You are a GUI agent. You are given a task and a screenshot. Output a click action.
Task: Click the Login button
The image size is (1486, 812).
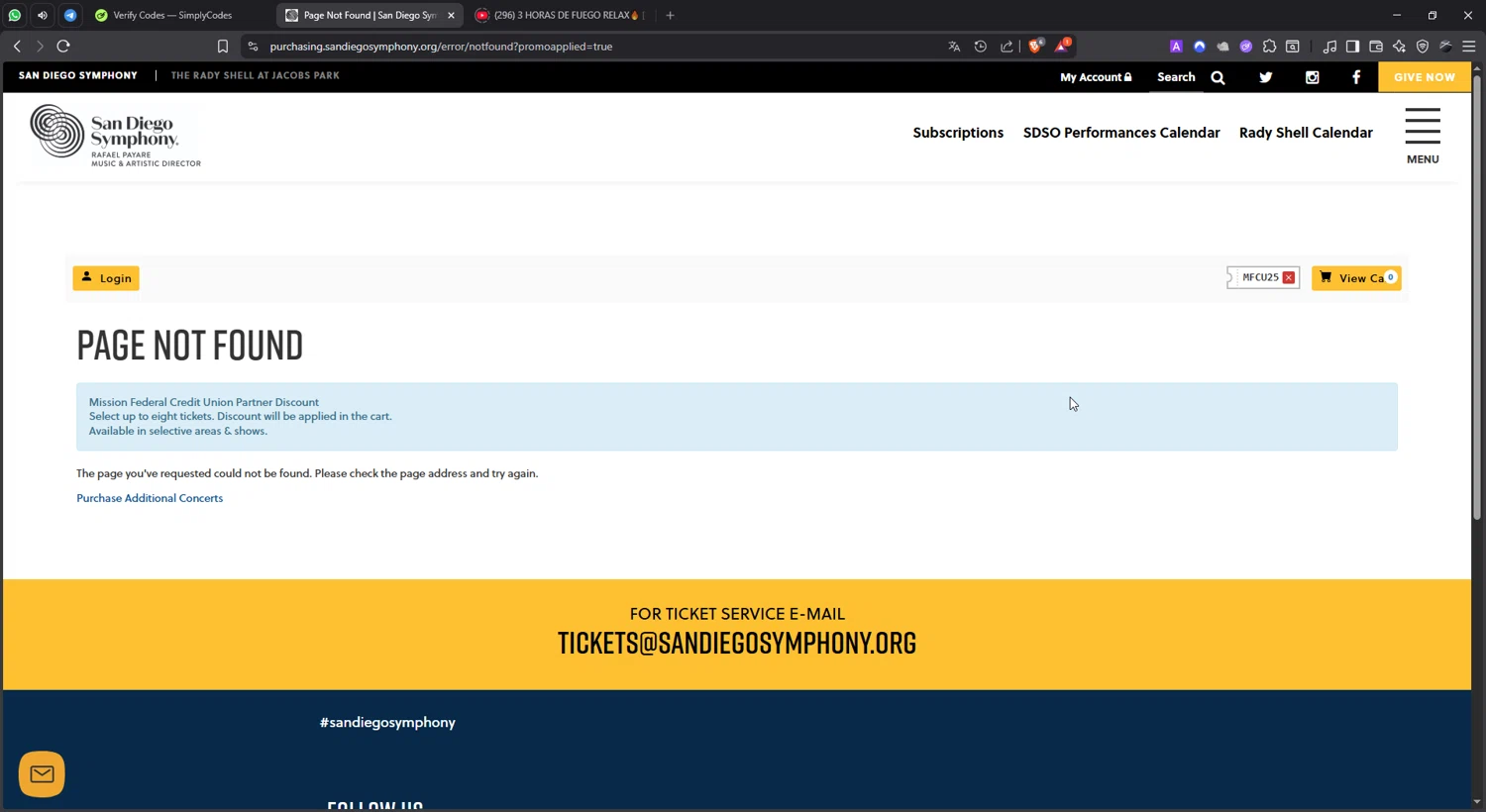pyautogui.click(x=106, y=278)
